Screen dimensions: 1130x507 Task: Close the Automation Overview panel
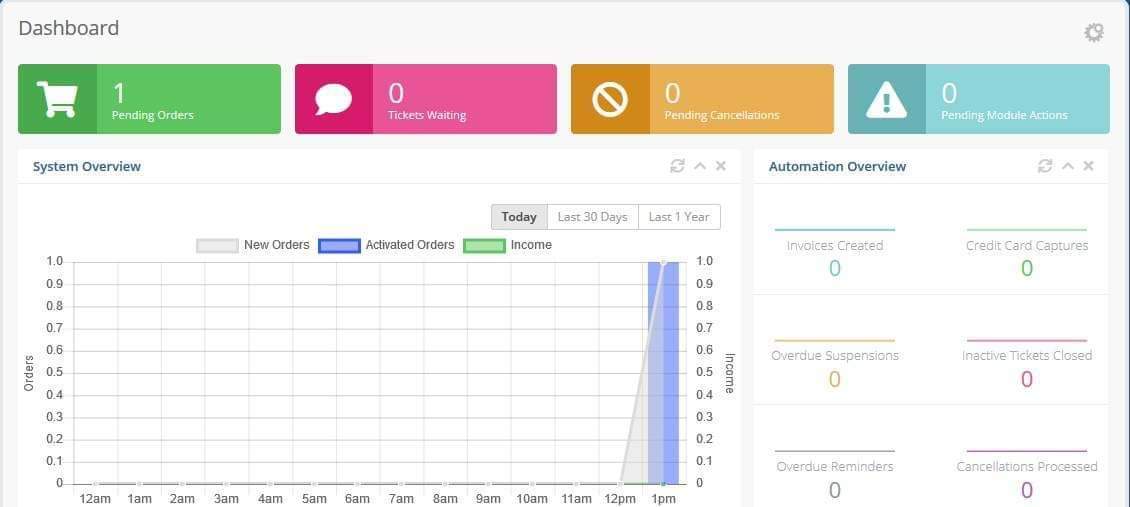pos(1088,166)
